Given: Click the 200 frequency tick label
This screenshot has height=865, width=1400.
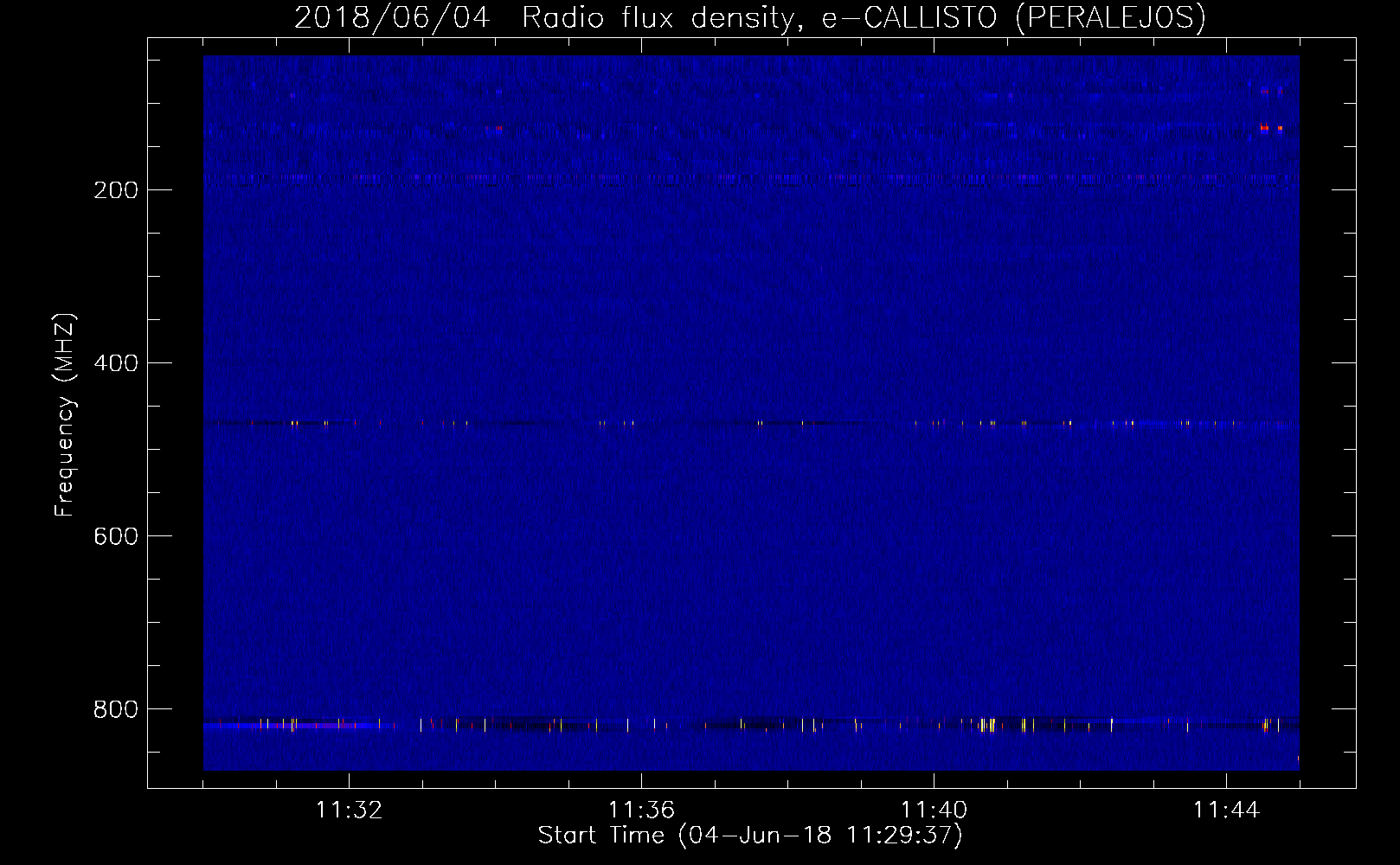Looking at the screenshot, I should coord(116,190).
